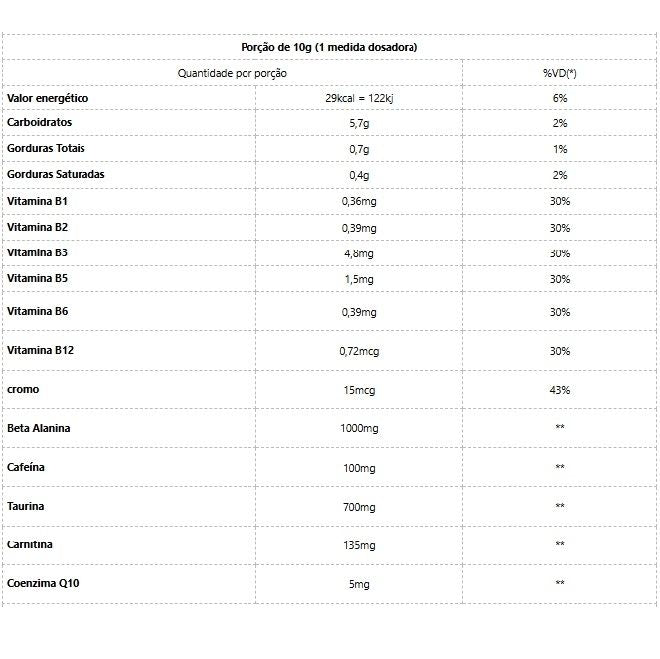Select the 'Vitamina B12' row label
Screen dimensions: 660x659
[x=40, y=350]
